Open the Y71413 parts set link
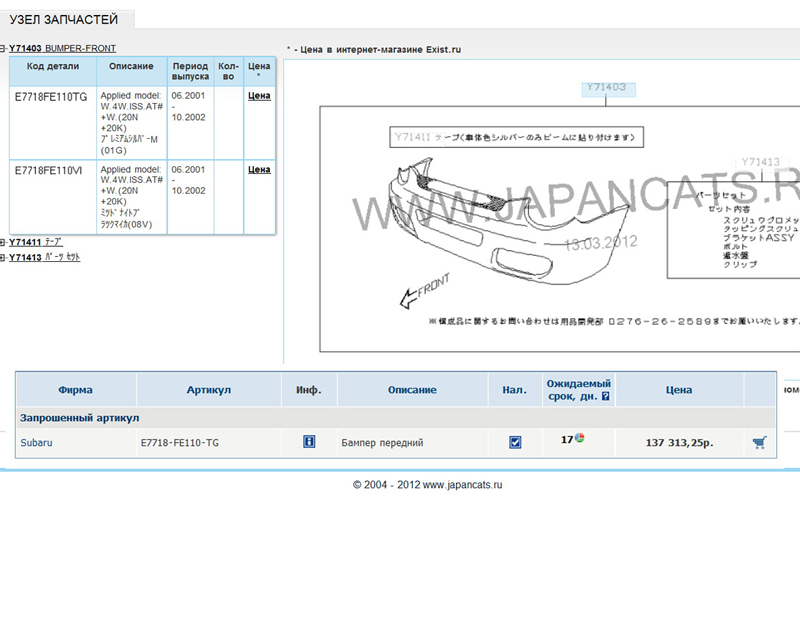 coord(44,257)
